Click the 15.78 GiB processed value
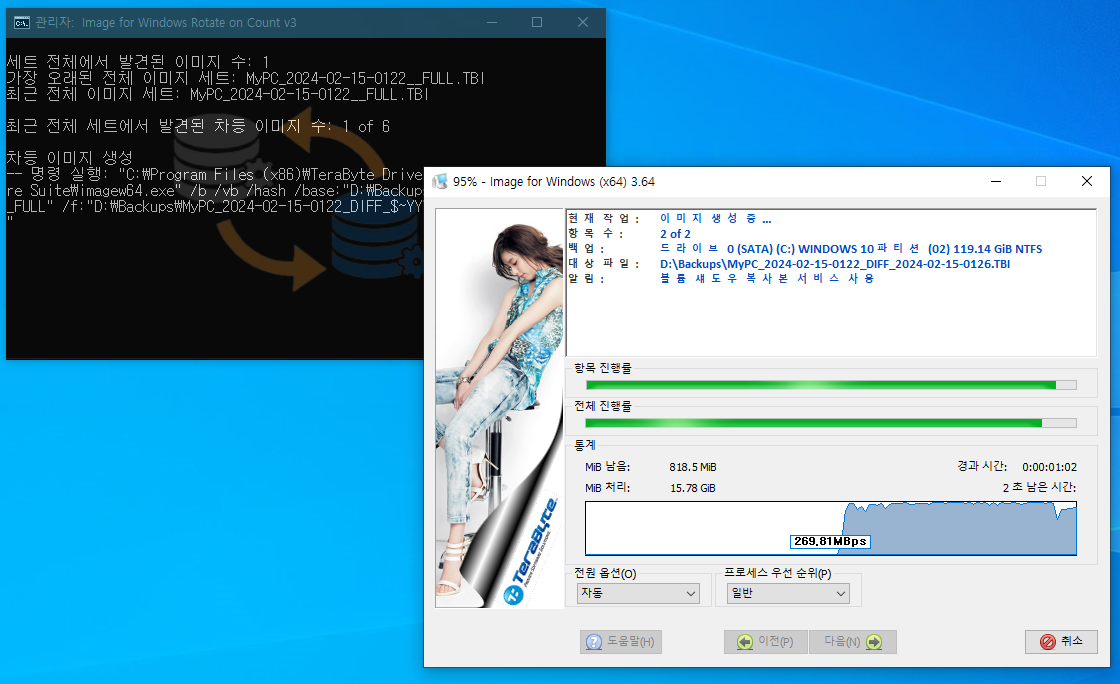The image size is (1120, 684). (693, 488)
